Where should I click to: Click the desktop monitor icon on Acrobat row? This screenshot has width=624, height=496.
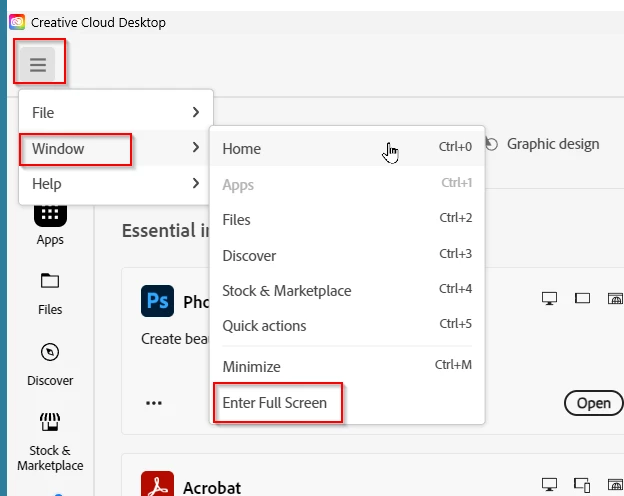click(x=549, y=484)
